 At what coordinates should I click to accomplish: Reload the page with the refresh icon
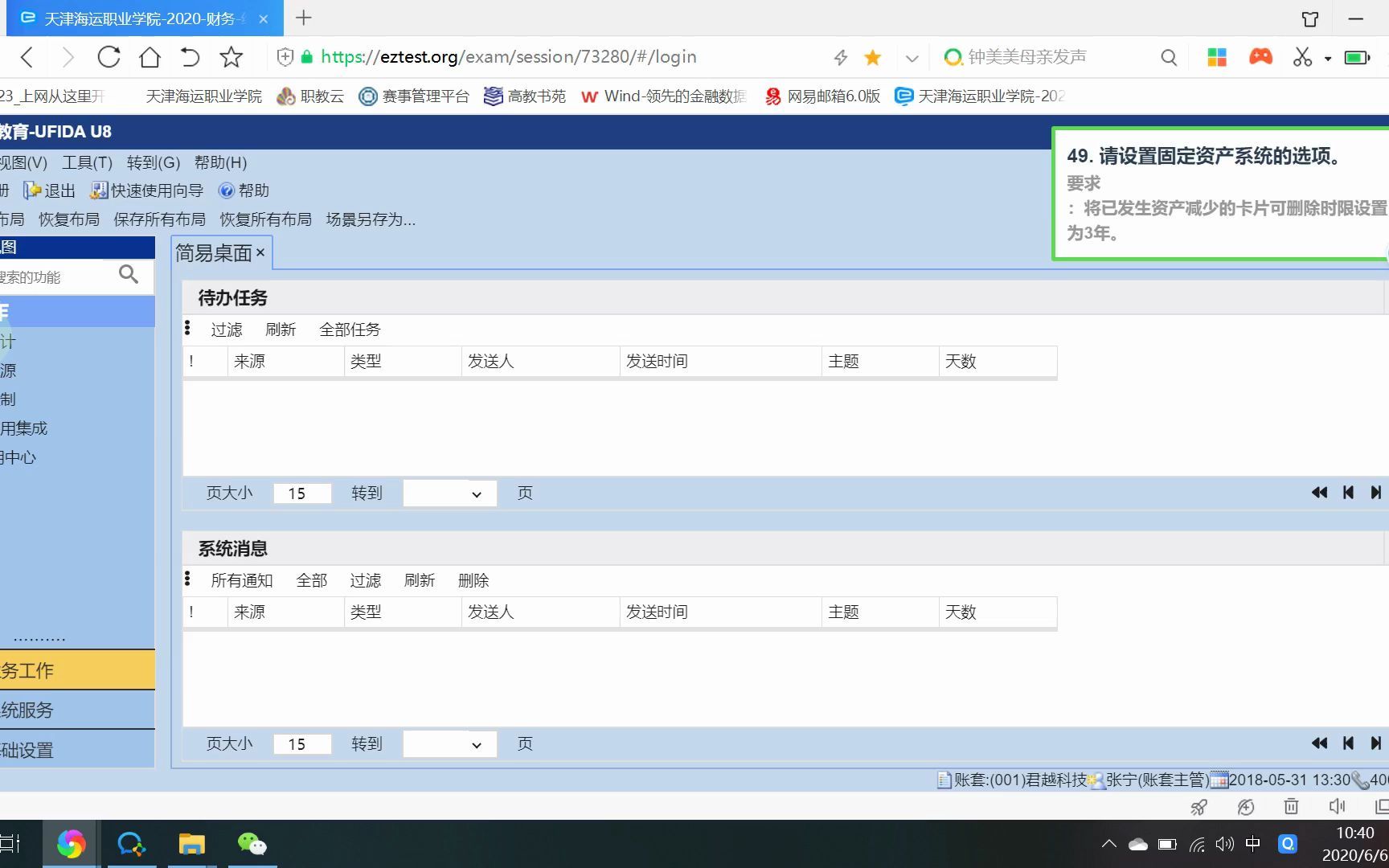click(x=109, y=57)
